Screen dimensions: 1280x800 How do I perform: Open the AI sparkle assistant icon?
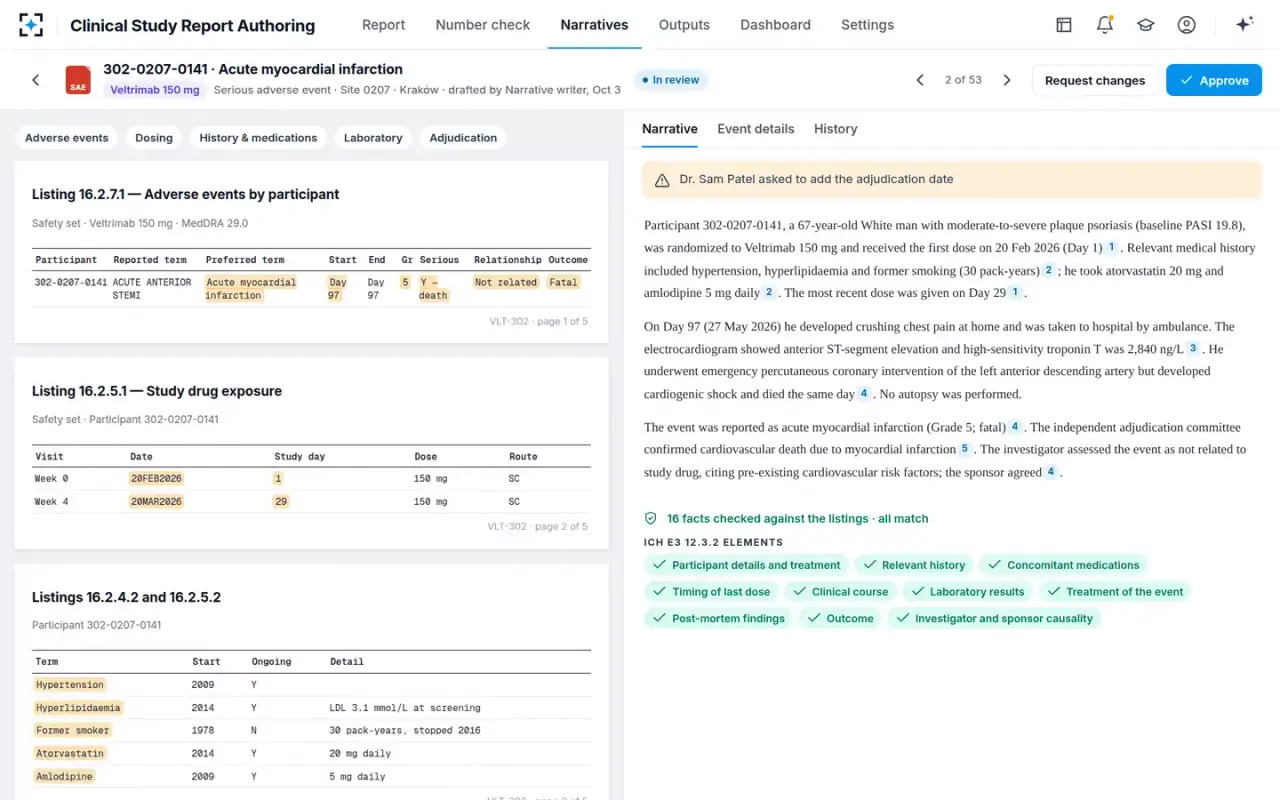pos(1245,25)
